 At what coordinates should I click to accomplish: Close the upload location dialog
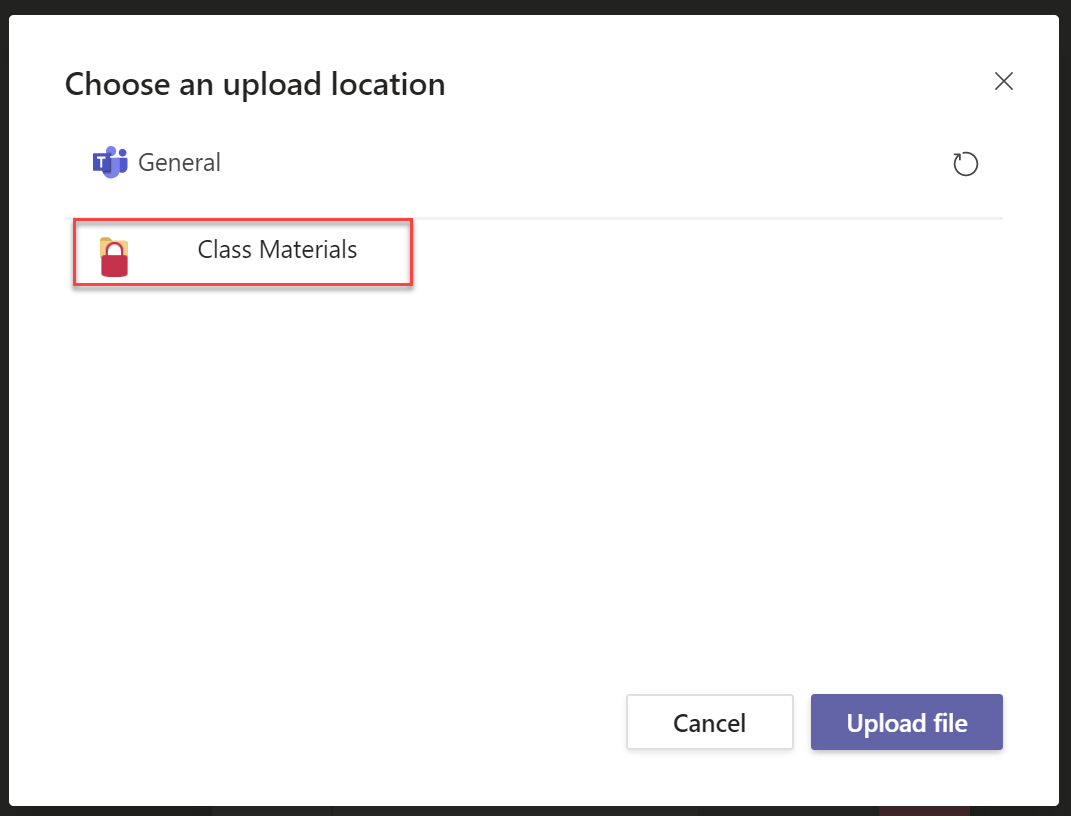[x=1004, y=82]
